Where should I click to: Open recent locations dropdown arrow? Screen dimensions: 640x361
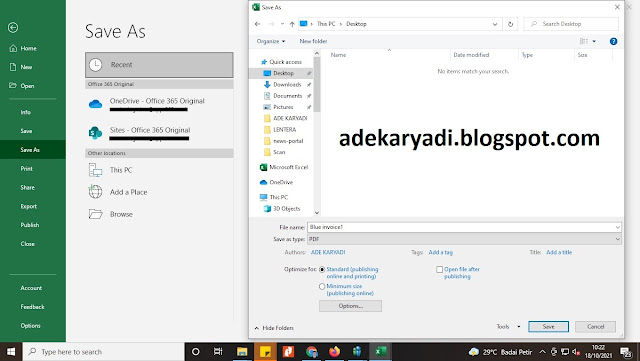pyautogui.click(x=282, y=24)
